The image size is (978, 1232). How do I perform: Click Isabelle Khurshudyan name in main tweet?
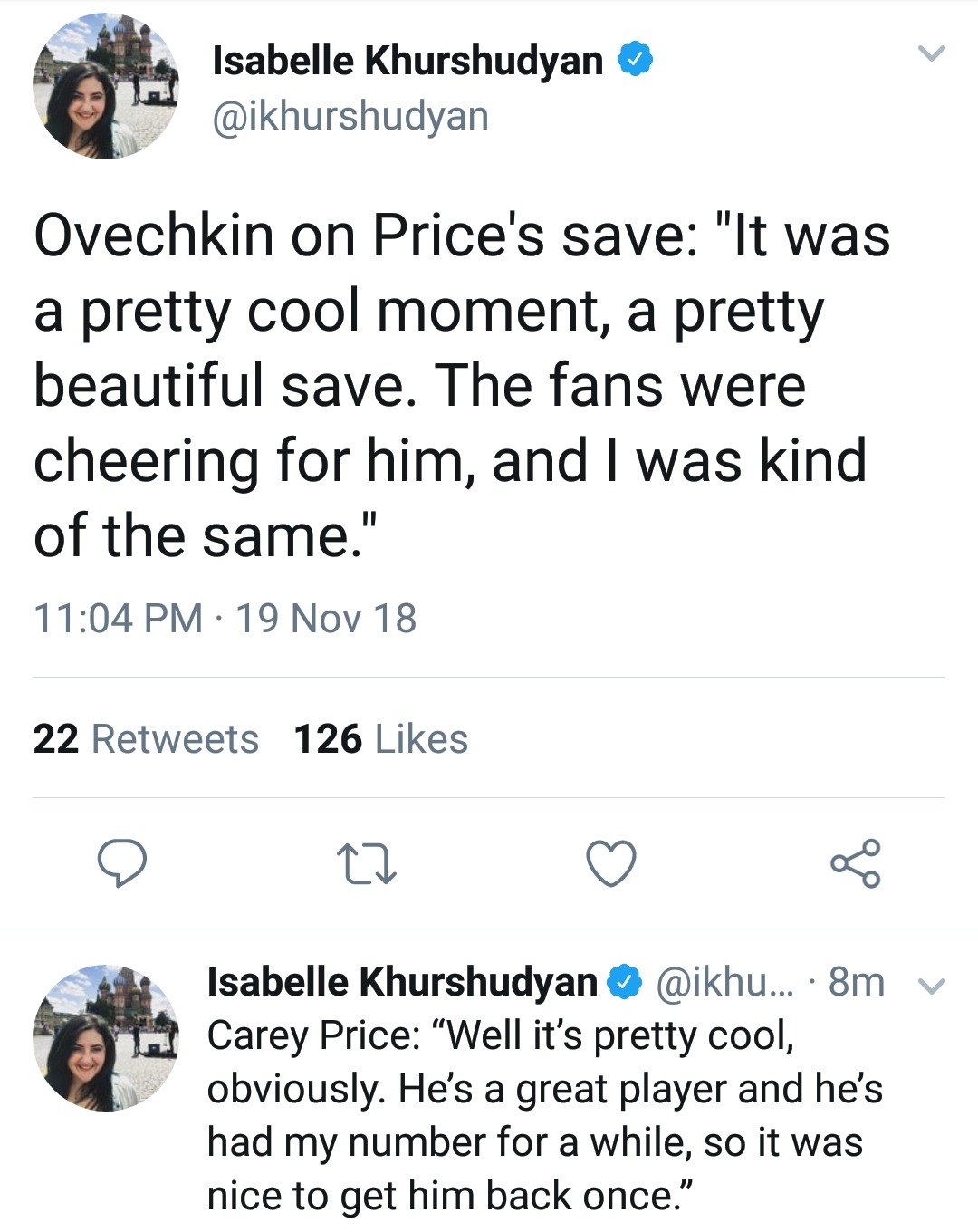407,60
